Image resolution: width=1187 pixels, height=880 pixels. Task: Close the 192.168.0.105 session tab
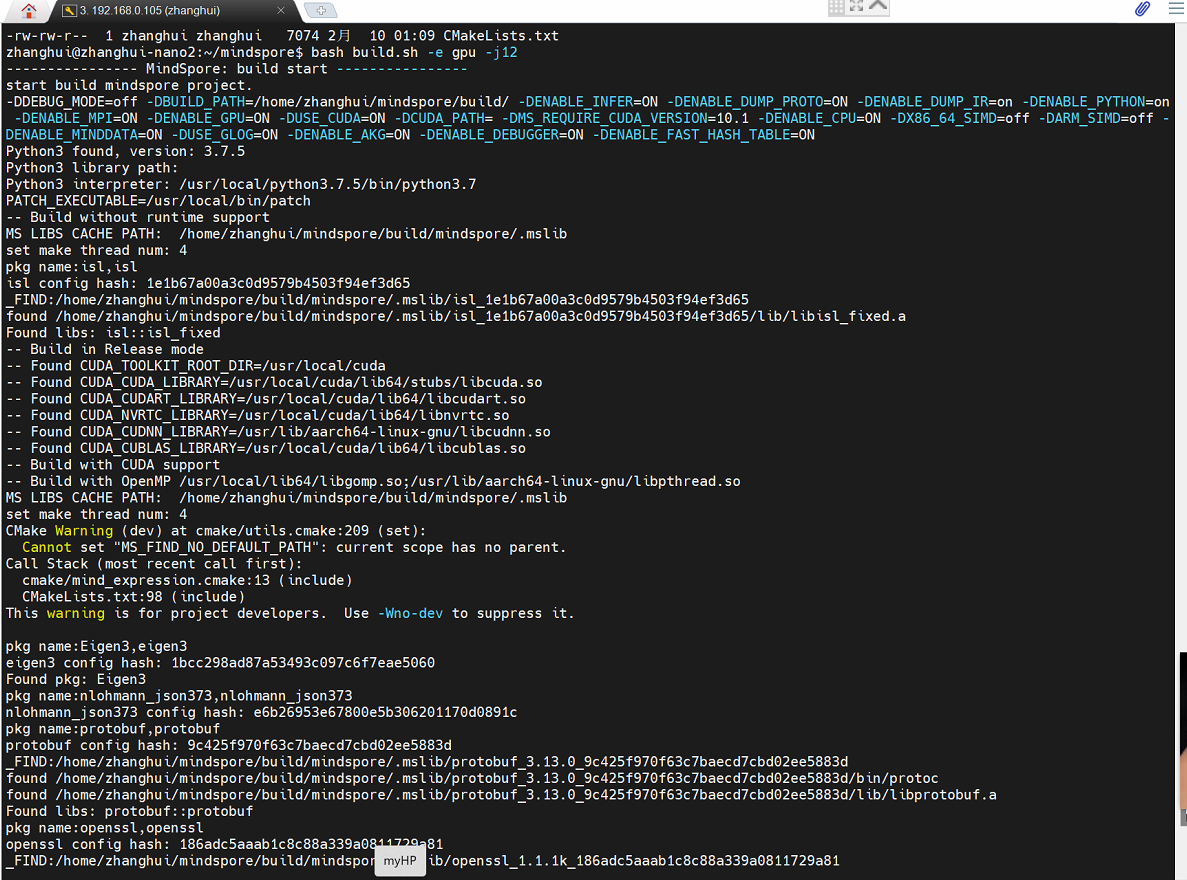(281, 11)
